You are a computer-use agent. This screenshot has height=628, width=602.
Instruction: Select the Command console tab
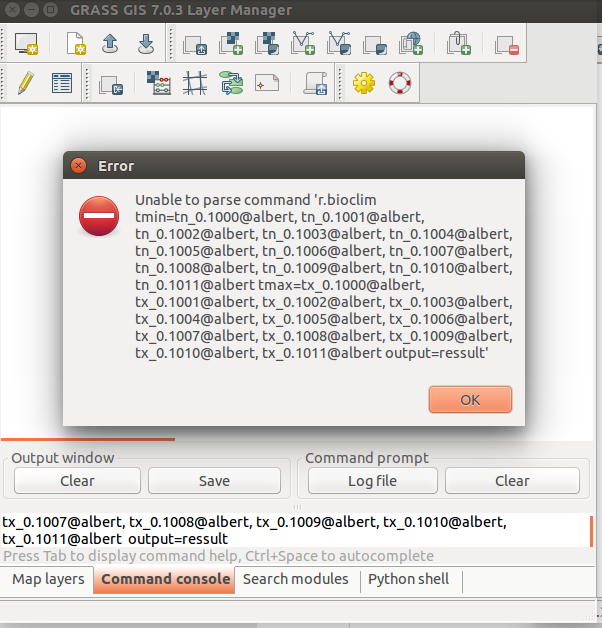(x=165, y=579)
